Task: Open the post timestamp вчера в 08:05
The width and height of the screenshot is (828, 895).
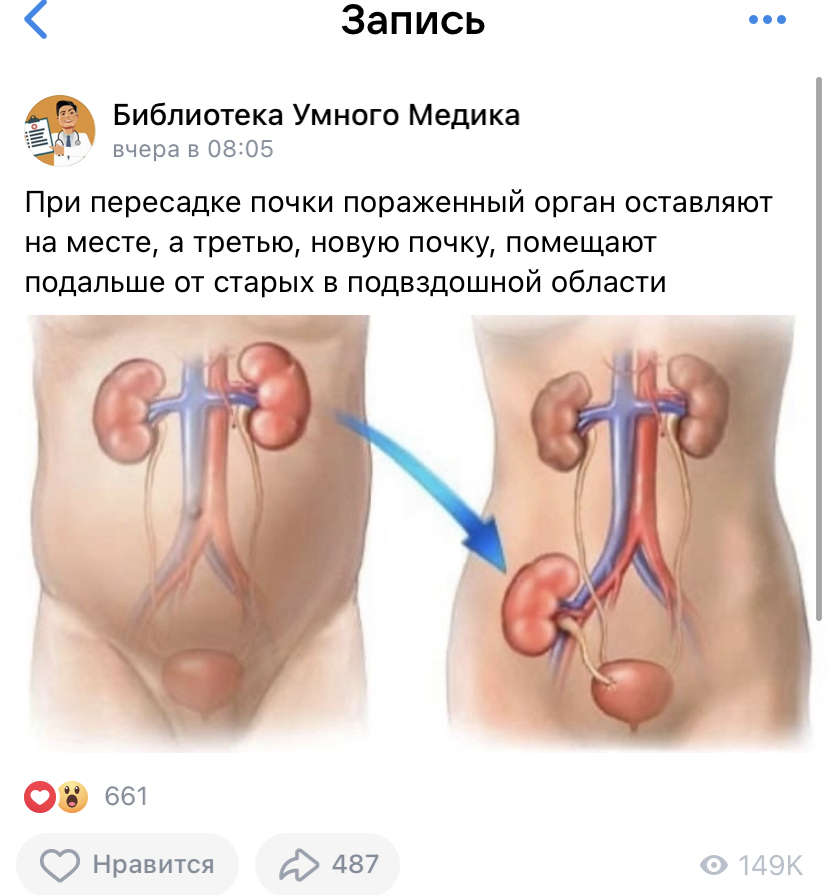Action: tap(193, 149)
